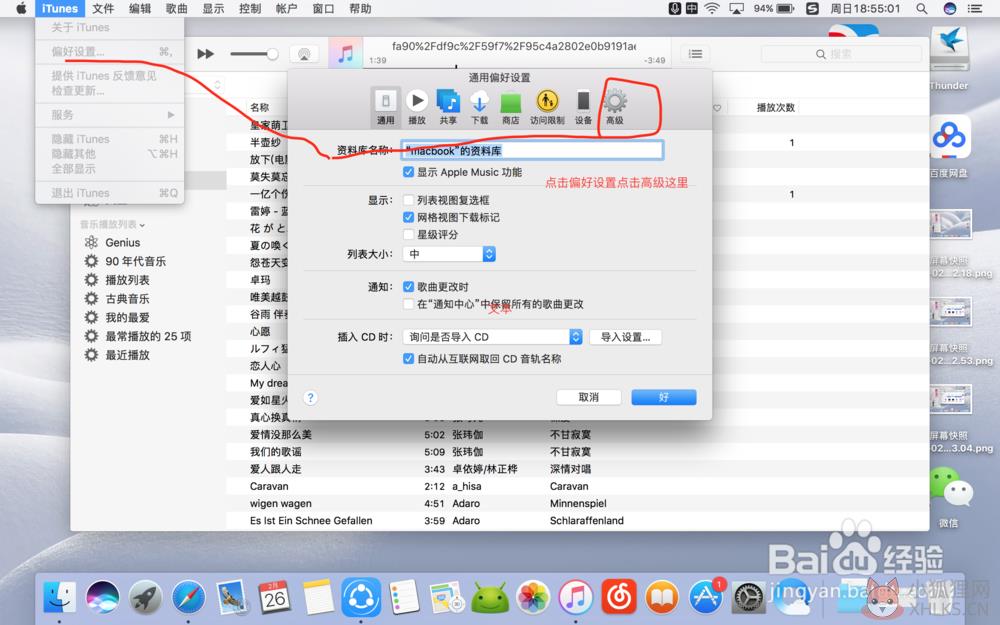Open Spotlight search in menu bar
This screenshot has height=625, width=1000.
(x=922, y=8)
